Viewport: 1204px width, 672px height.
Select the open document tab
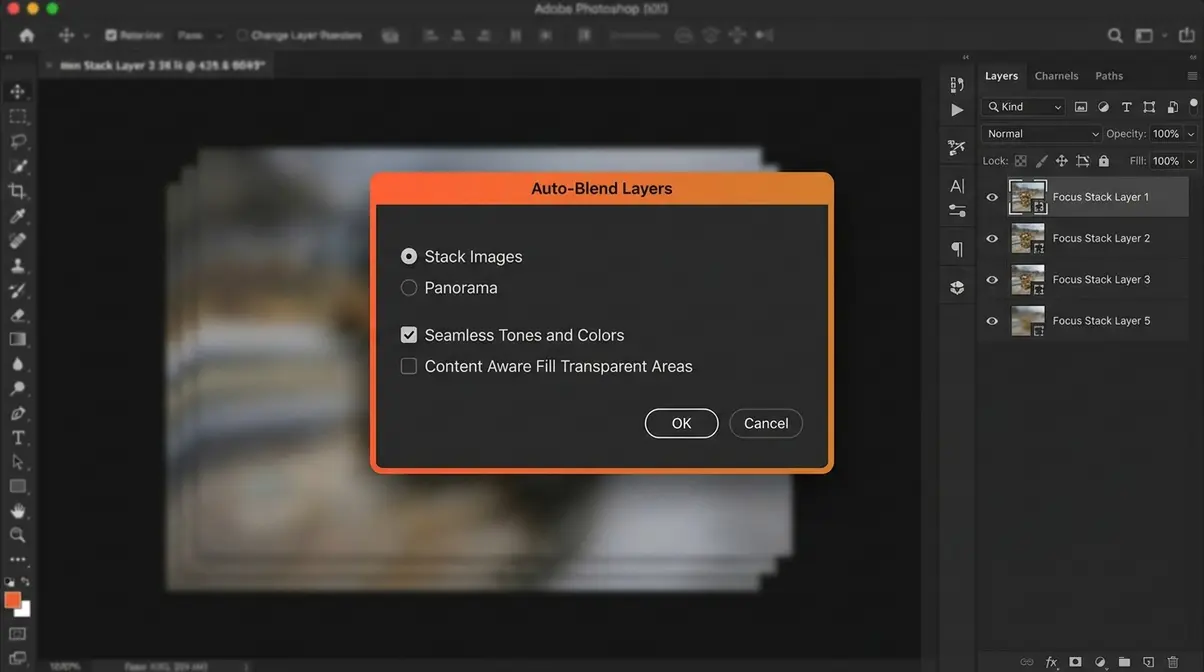tap(158, 65)
